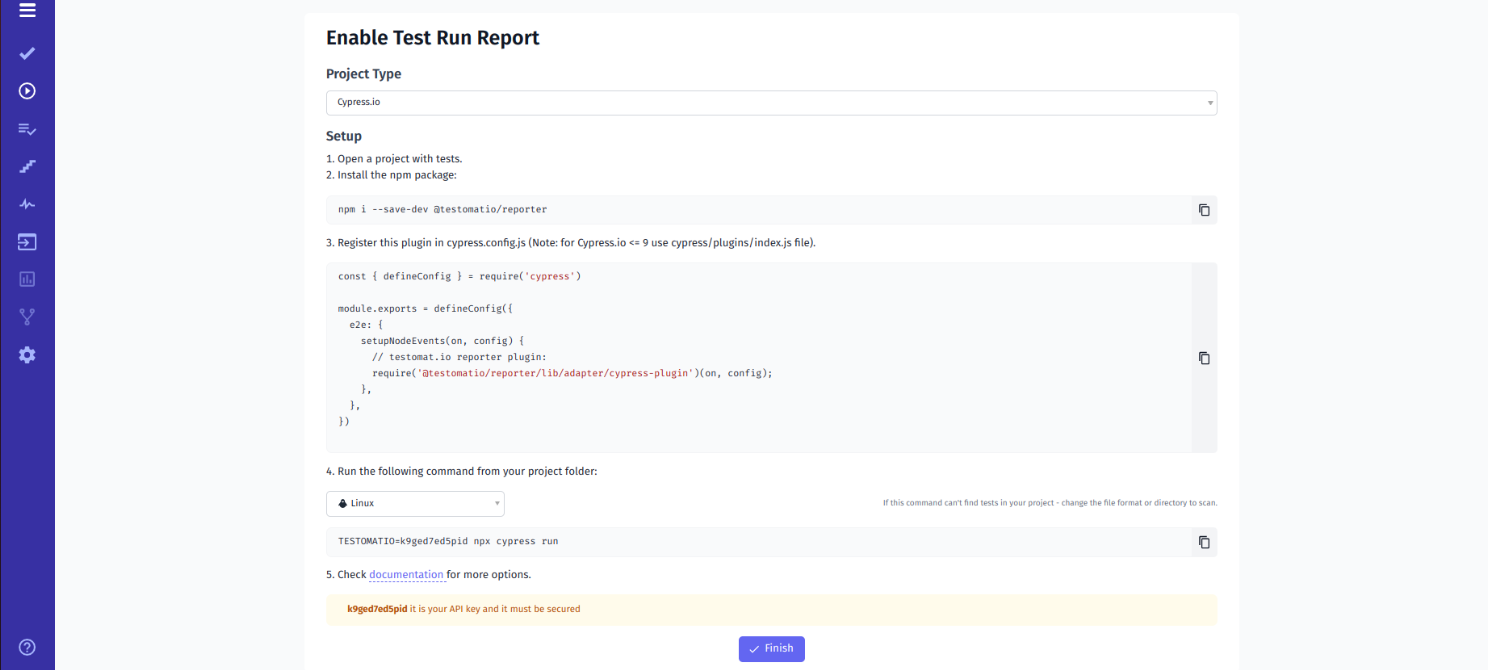
Task: Select the import icon in the sidebar
Action: pyautogui.click(x=27, y=241)
